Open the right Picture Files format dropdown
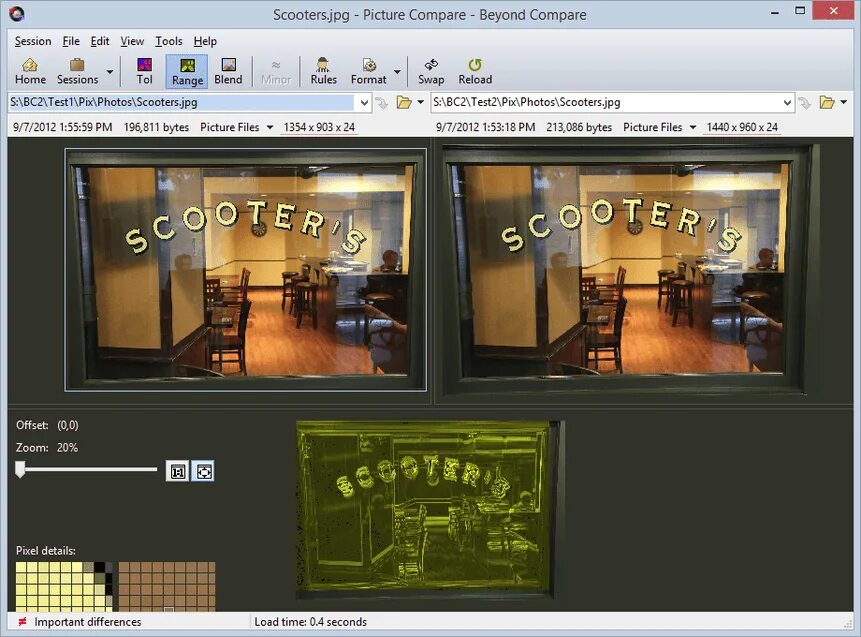 coord(659,127)
